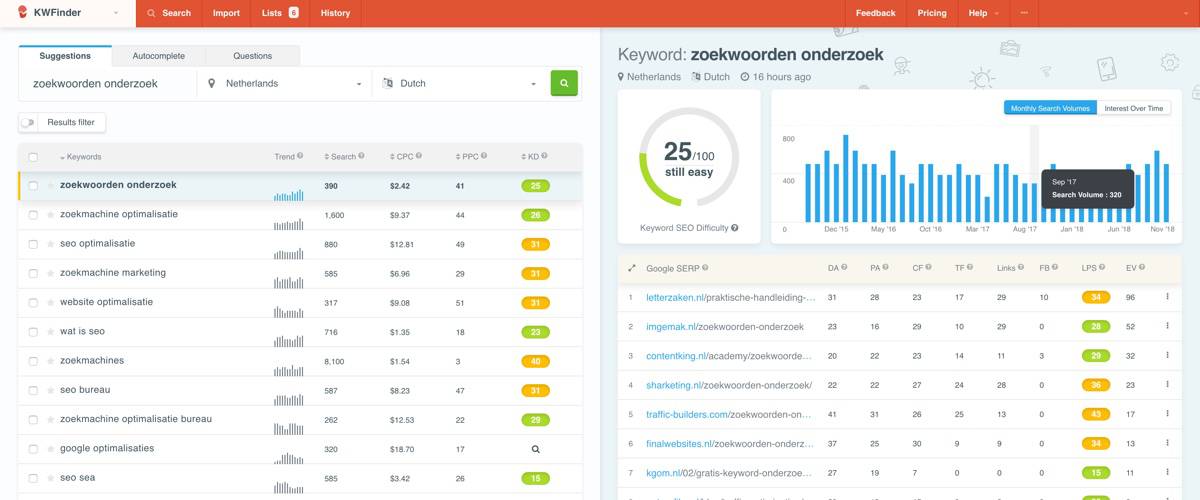Select the Interest Over Time chart view

point(1134,108)
